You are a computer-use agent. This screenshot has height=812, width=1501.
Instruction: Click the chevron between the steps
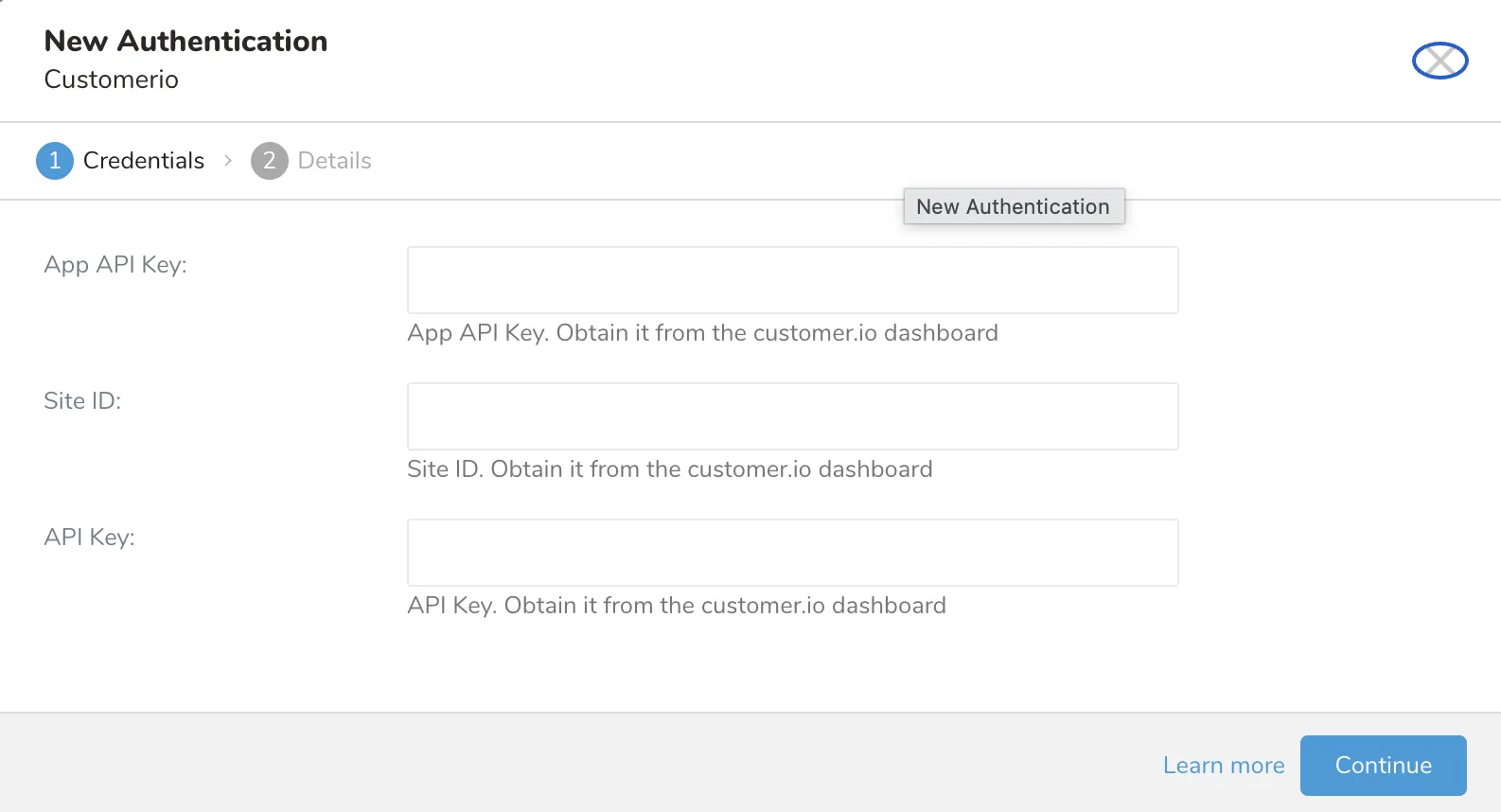[228, 160]
